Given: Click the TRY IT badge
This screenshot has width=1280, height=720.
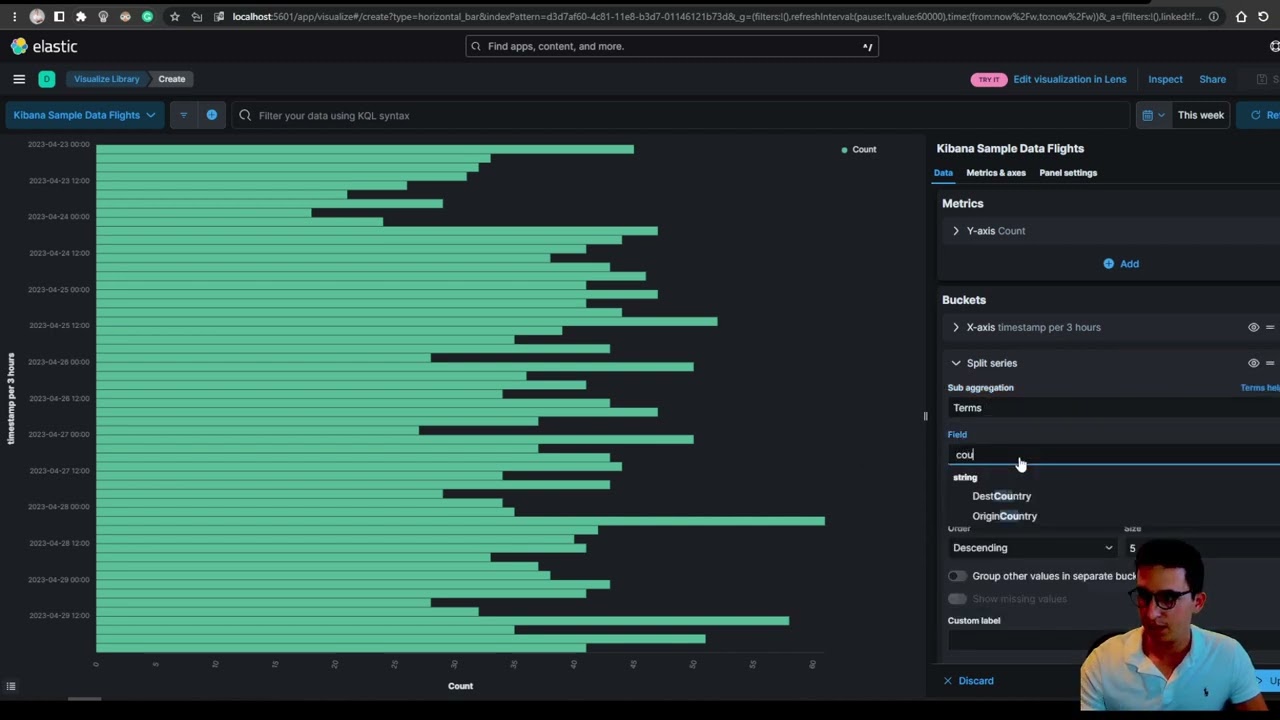Looking at the screenshot, I should click(988, 80).
